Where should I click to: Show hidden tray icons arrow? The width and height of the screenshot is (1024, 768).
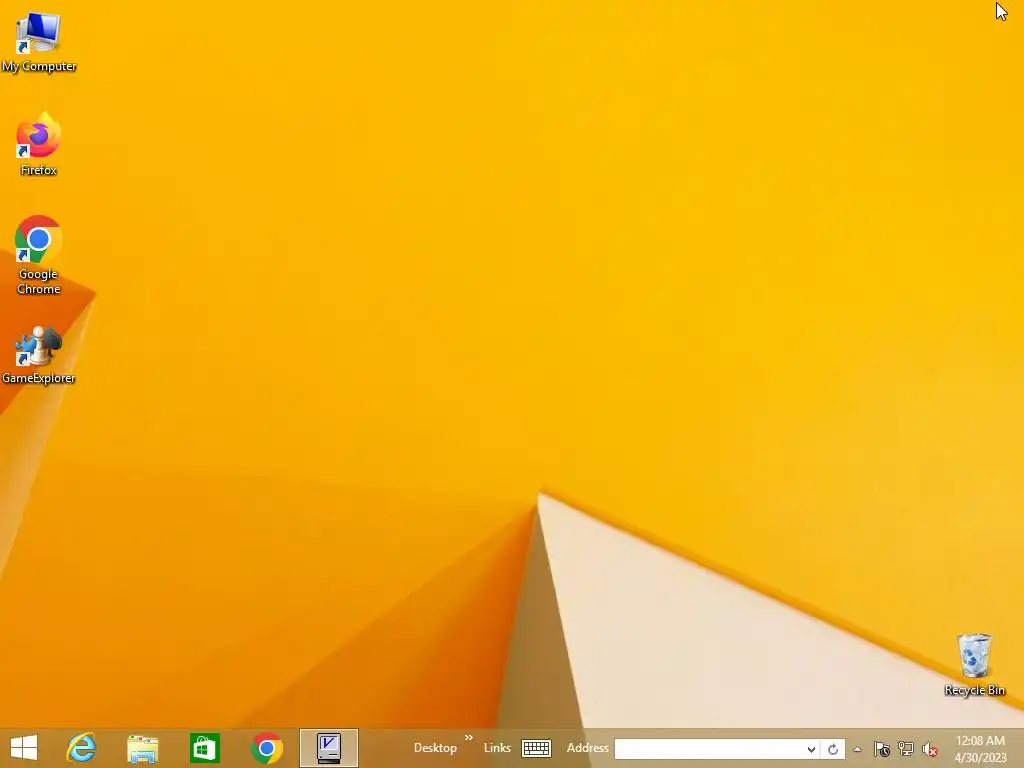[x=857, y=749]
